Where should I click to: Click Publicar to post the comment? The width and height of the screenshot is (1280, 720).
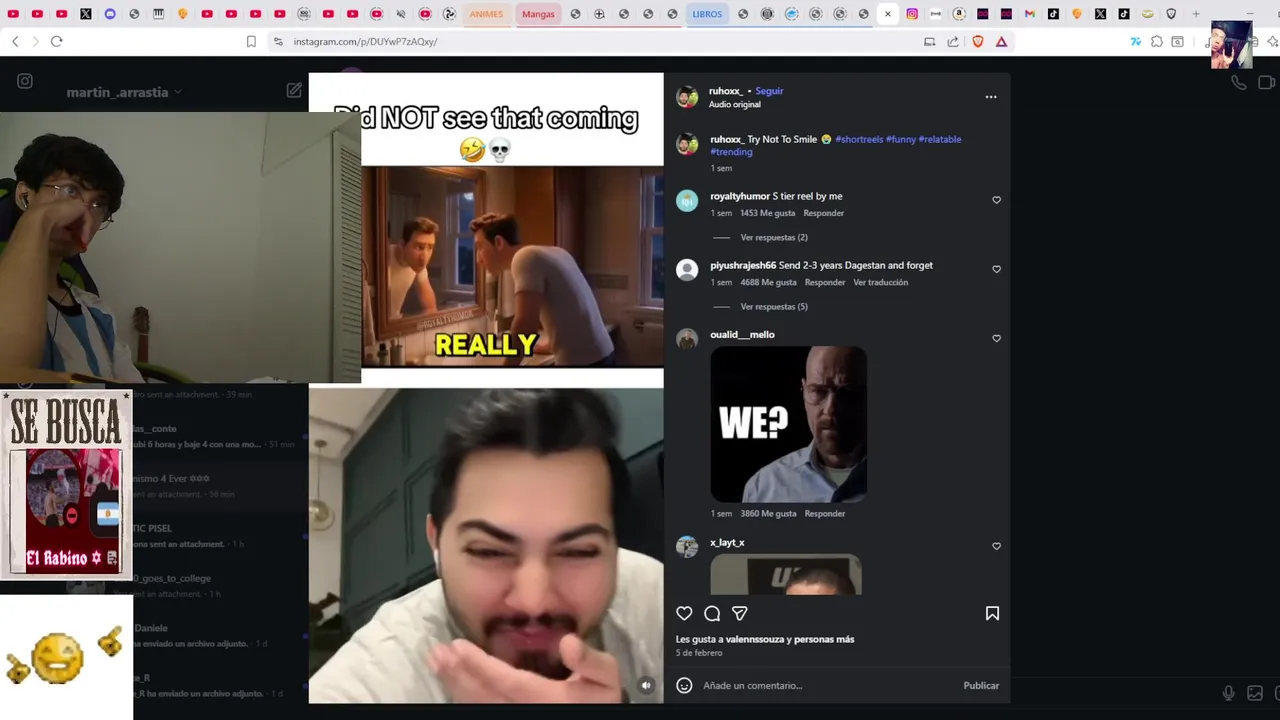(981, 686)
